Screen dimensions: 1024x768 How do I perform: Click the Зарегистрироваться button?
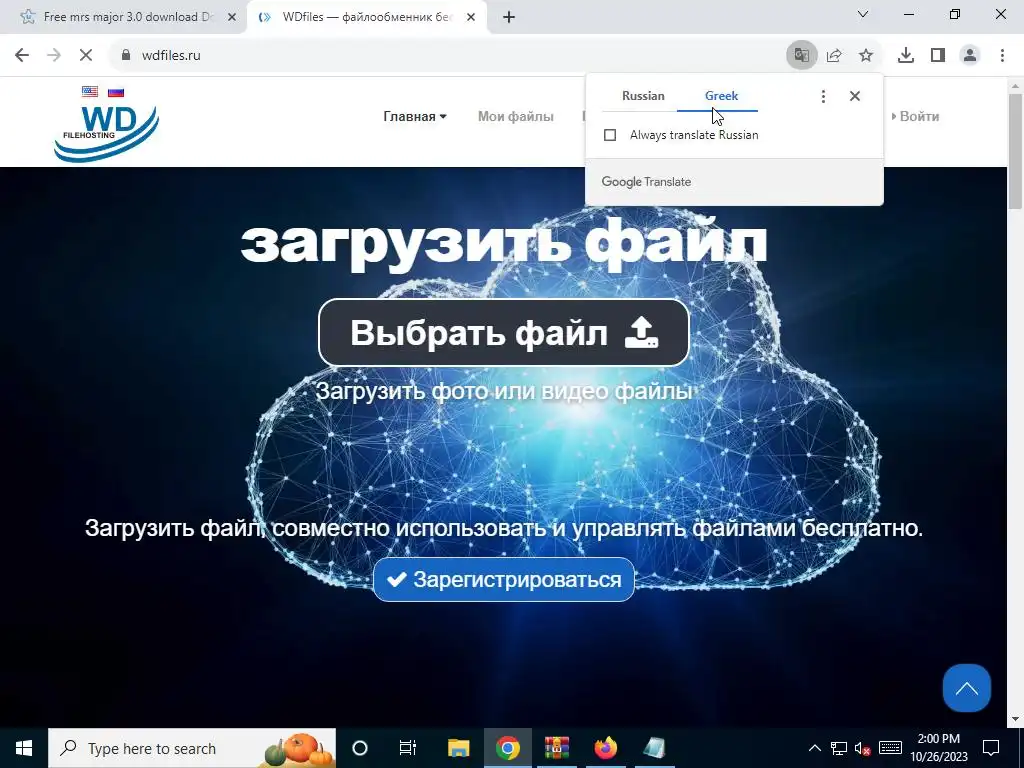tap(504, 579)
